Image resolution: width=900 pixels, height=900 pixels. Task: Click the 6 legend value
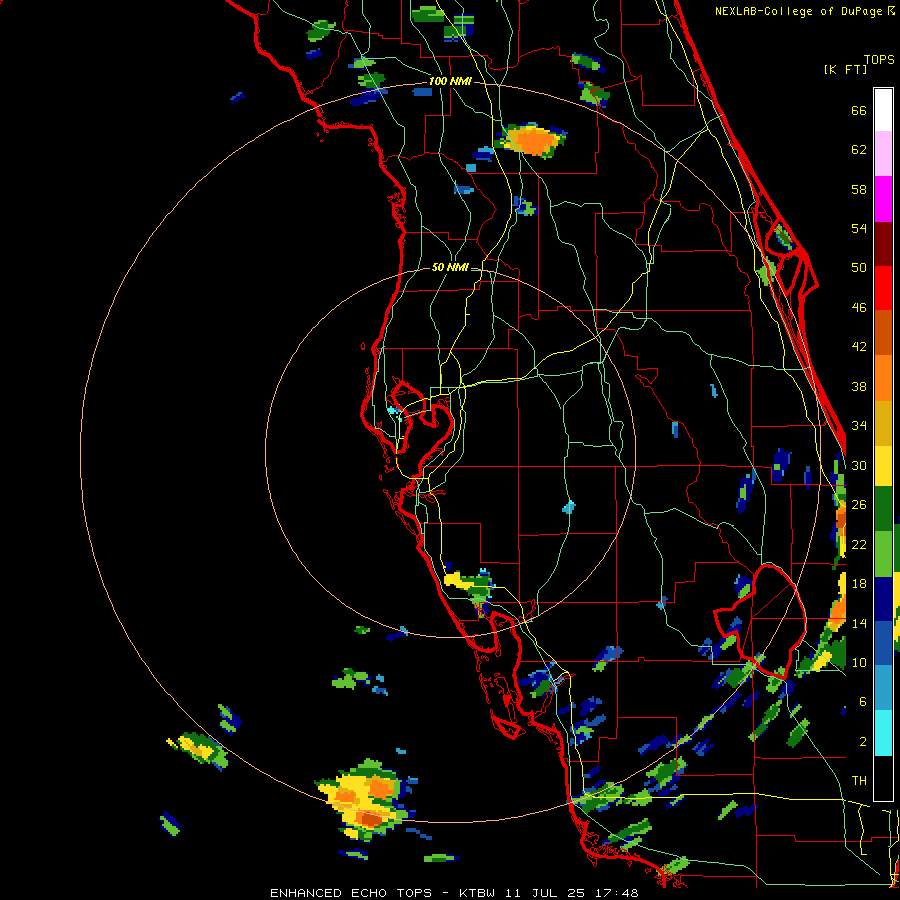863,702
